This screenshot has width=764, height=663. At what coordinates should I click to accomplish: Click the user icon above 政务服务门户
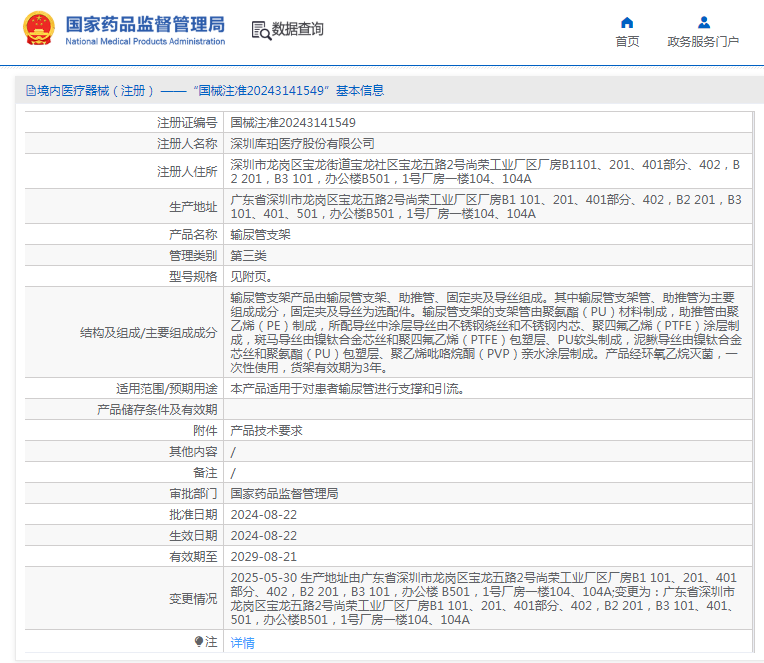(704, 22)
